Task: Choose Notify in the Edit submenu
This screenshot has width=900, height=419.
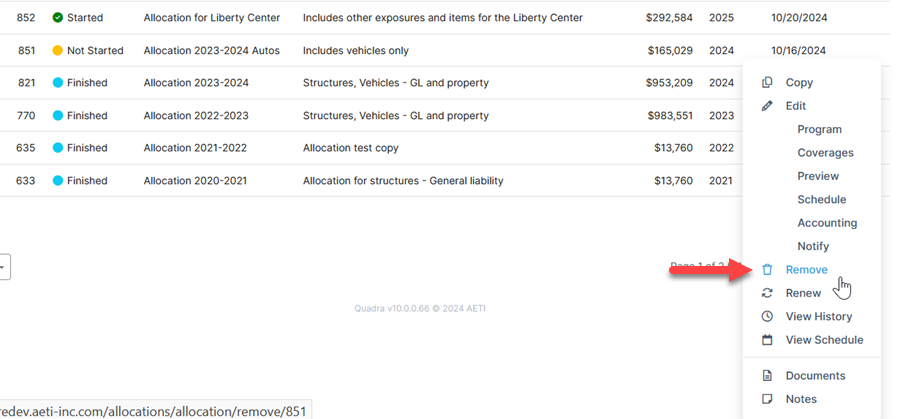Action: pyautogui.click(x=813, y=247)
